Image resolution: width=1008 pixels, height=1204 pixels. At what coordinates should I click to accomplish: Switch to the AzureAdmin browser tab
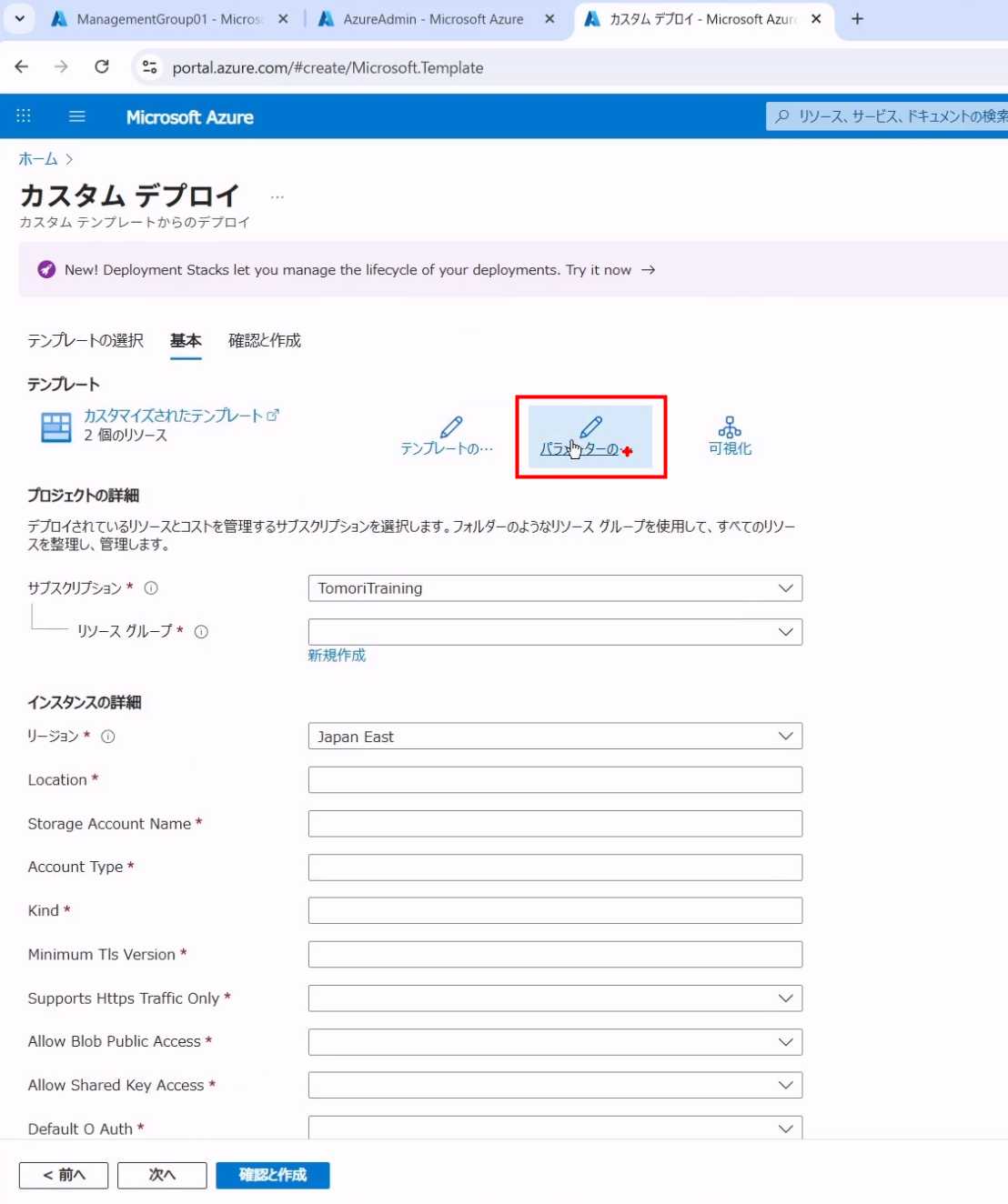coord(433,19)
